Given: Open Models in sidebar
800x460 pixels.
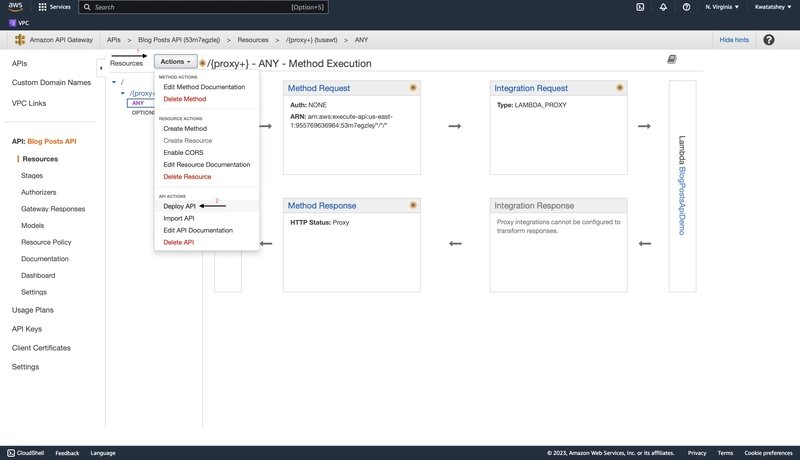Looking at the screenshot, I should point(32,225).
